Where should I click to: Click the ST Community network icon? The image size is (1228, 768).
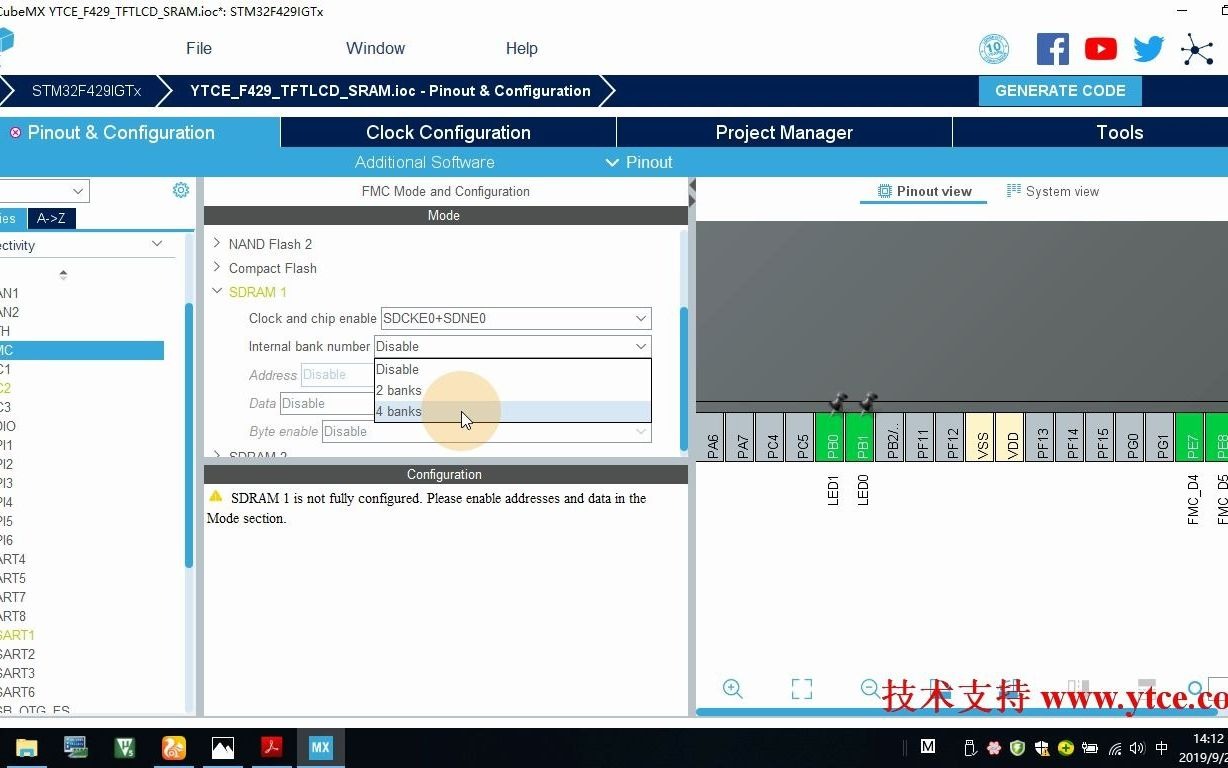pyautogui.click(x=1196, y=48)
